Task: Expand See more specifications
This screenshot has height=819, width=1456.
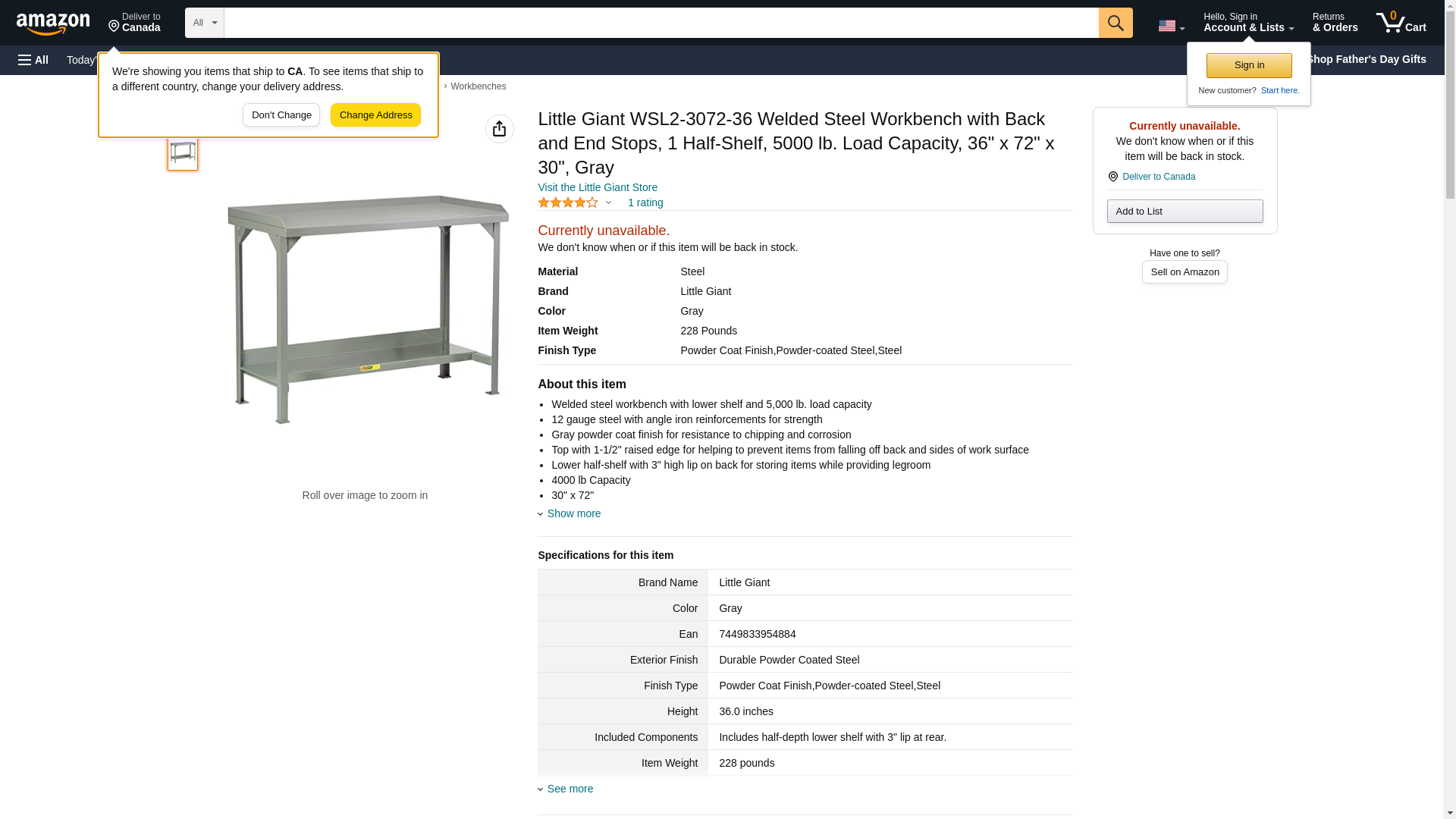Action: [570, 789]
